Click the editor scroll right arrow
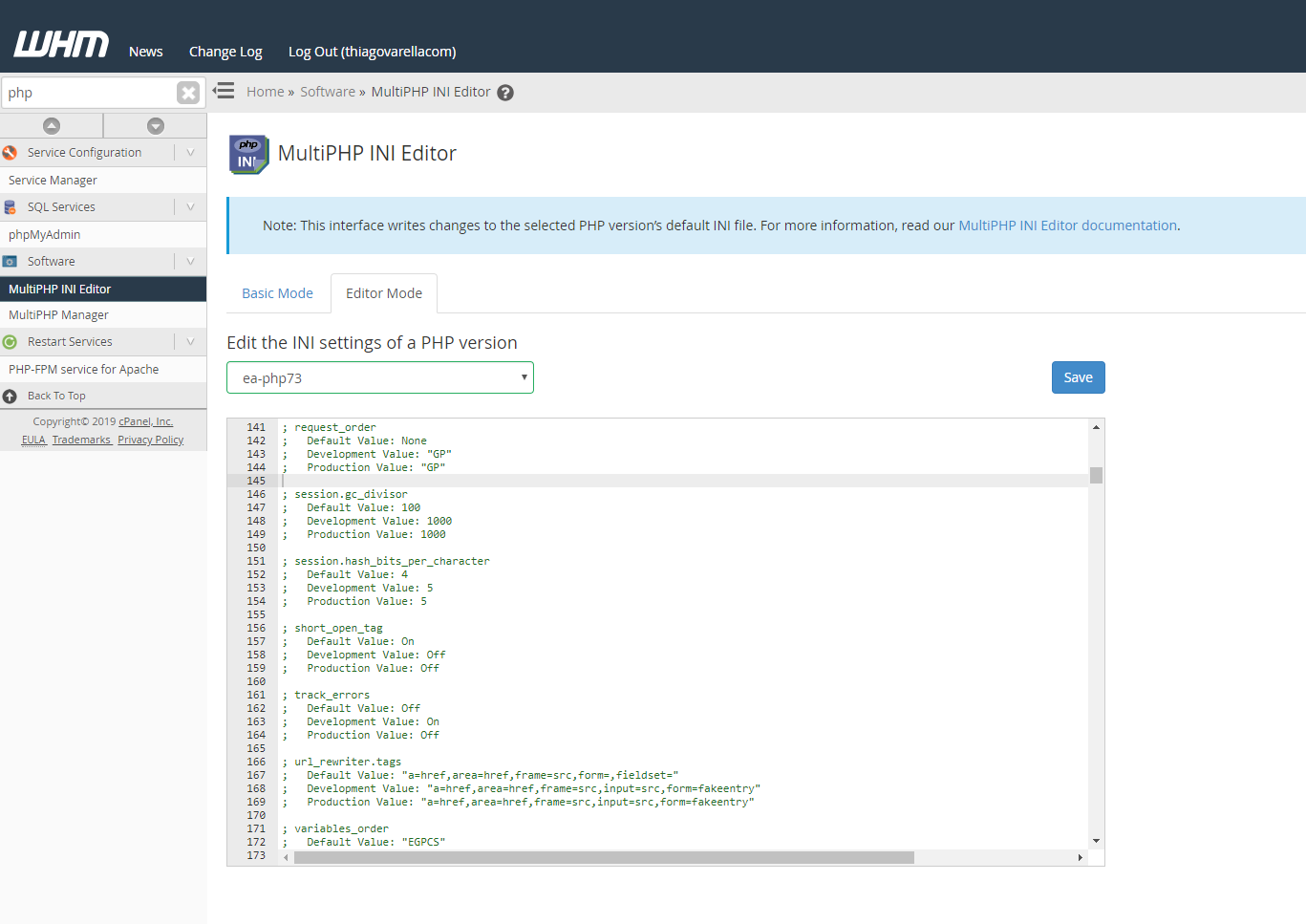 tap(1081, 857)
